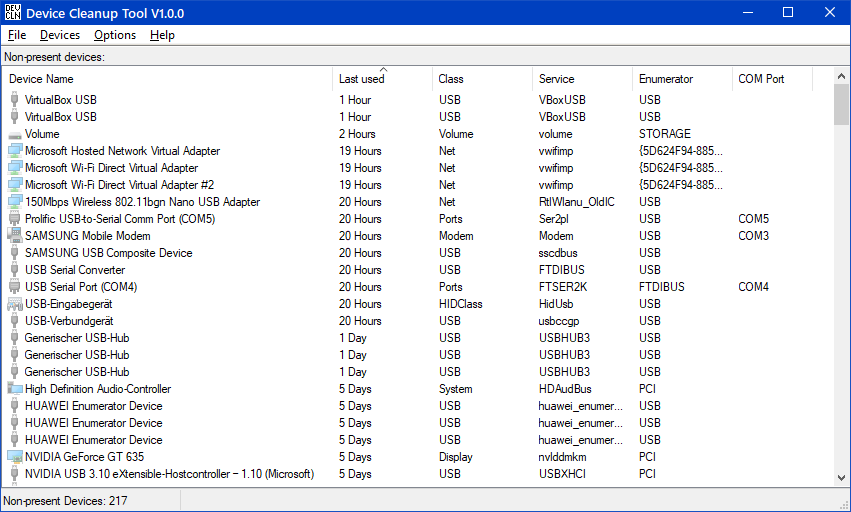Open the File menu
The image size is (851, 512).
pyautogui.click(x=17, y=35)
